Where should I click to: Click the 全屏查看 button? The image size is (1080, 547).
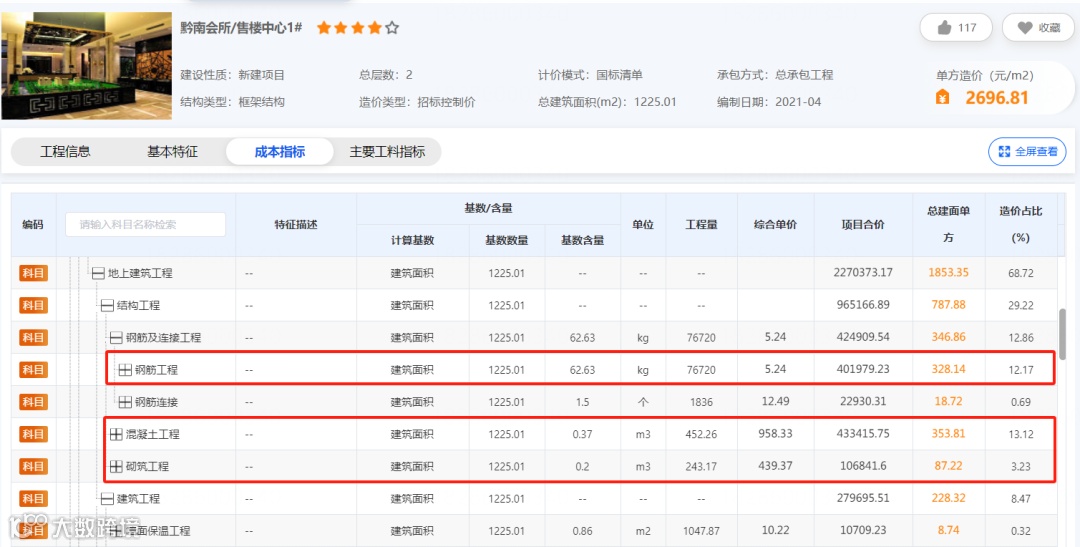[1027, 152]
